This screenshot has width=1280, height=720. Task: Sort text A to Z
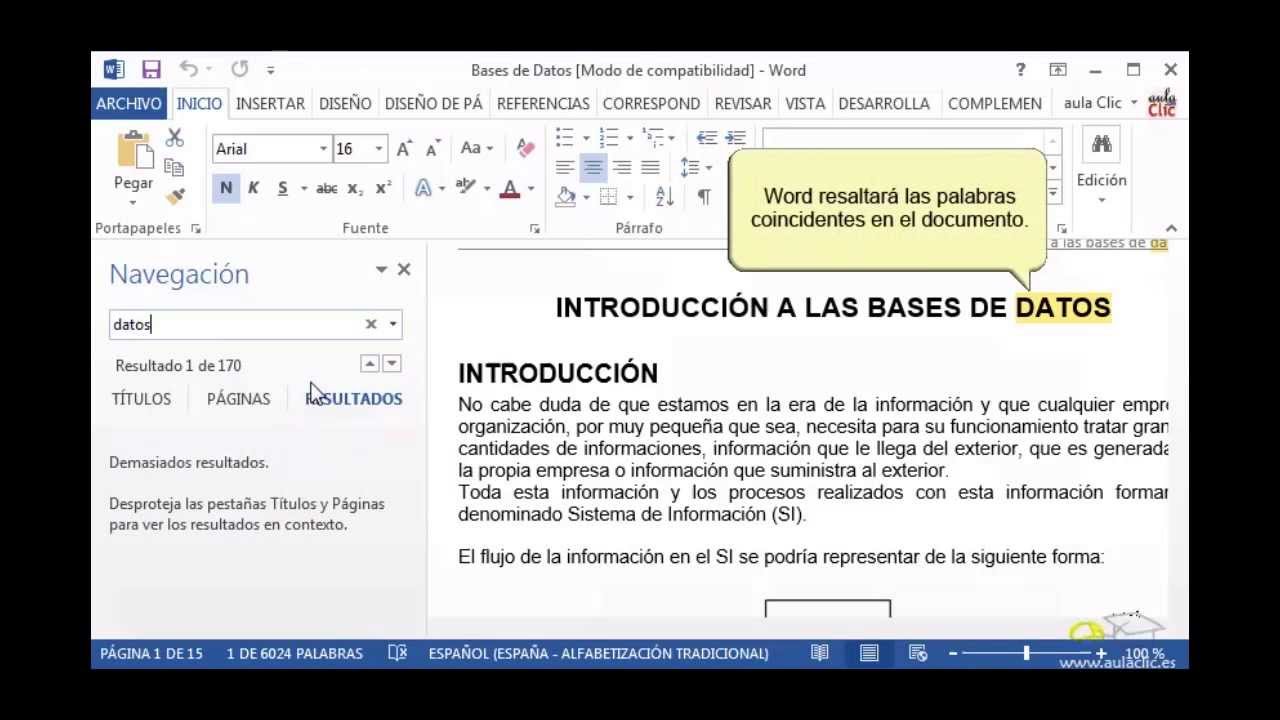tap(665, 196)
